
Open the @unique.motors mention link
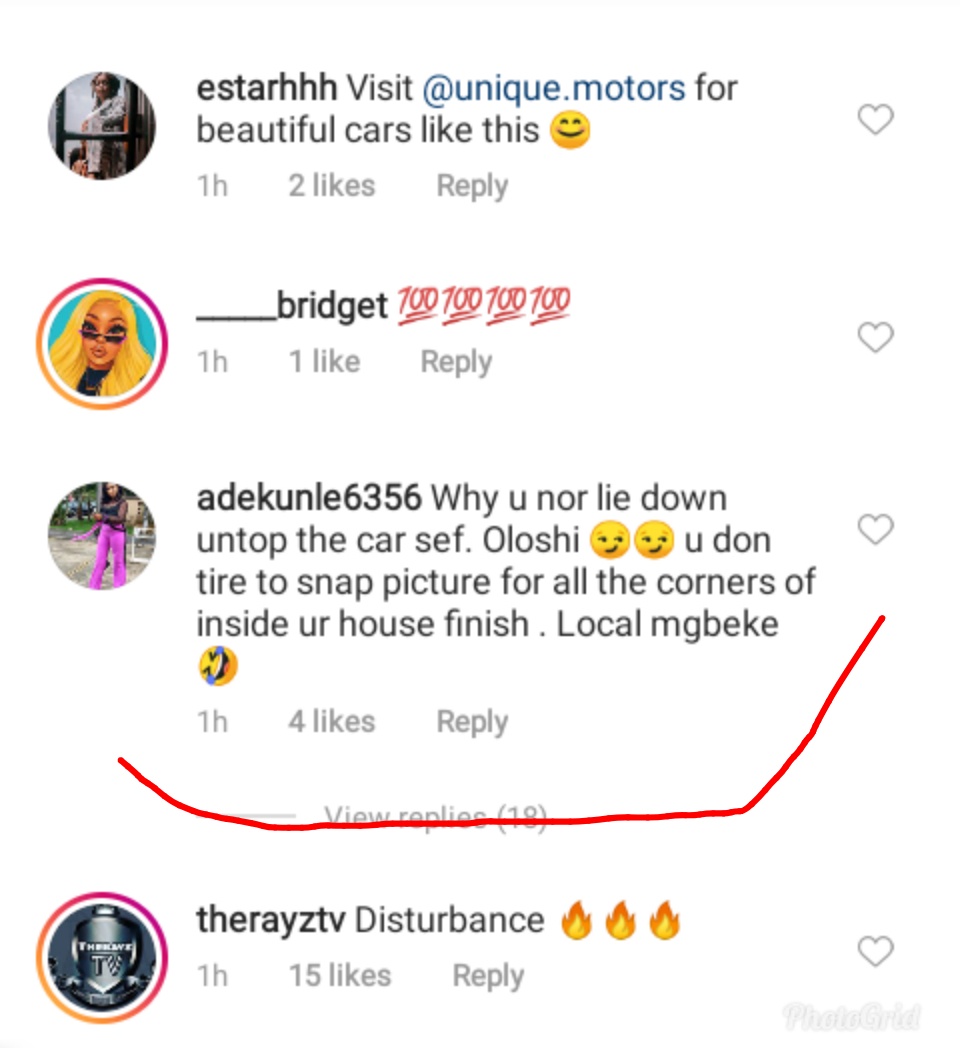click(x=554, y=88)
